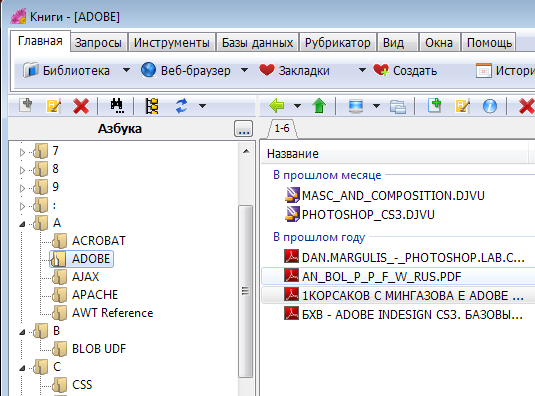Expand folder 9 in tree
The image size is (535, 396).
(x=23, y=188)
